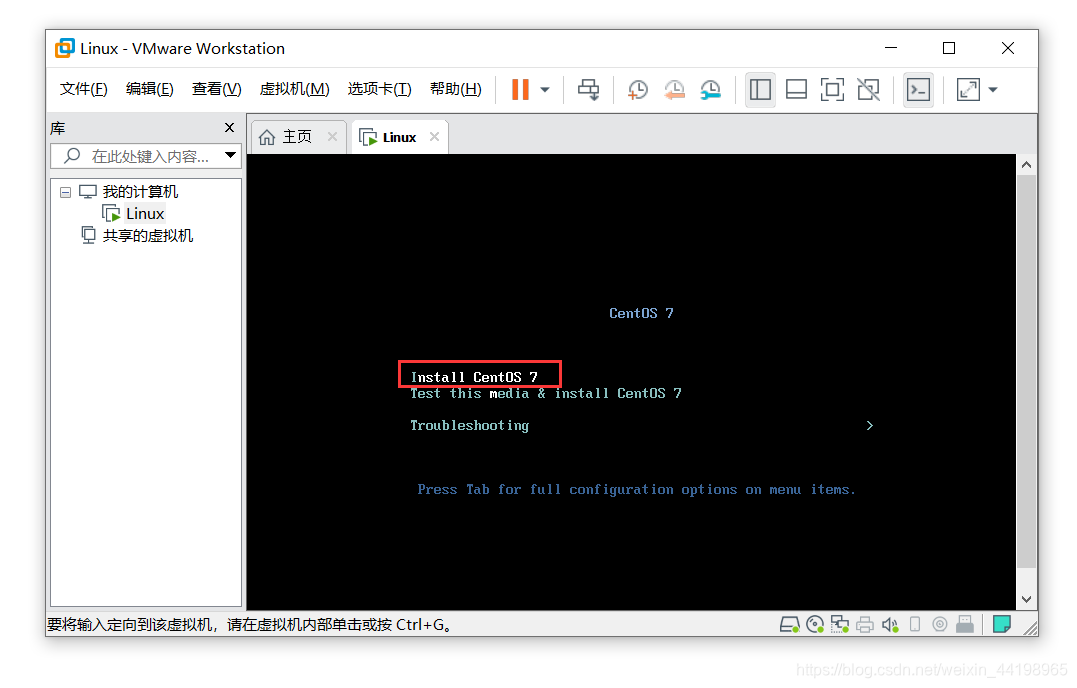Click the CD/DVD drive status icon
Screen dimensions: 1077x688
pyautogui.click(x=815, y=624)
